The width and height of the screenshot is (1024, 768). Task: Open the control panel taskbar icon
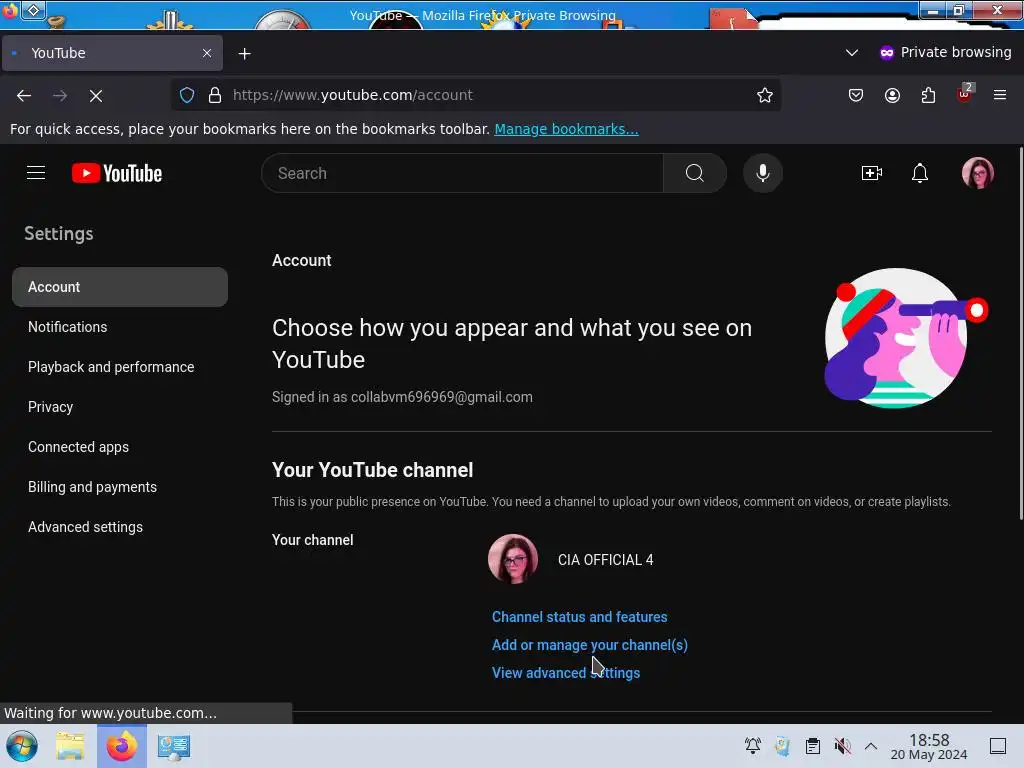point(173,746)
